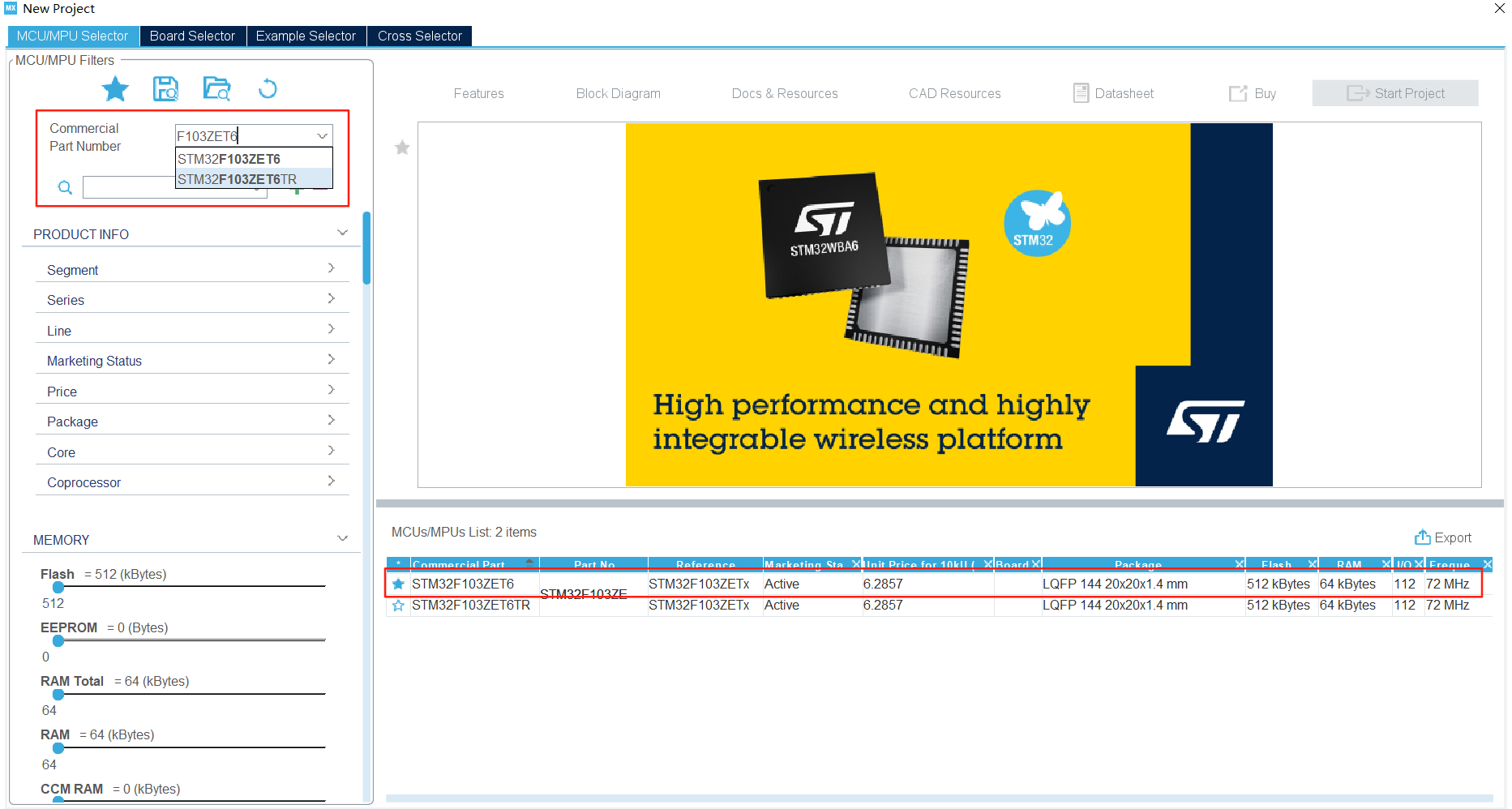Viewport: 1512px width, 809px height.
Task: Select STM32F103ZET6 from the suggestion list
Action: (x=254, y=159)
